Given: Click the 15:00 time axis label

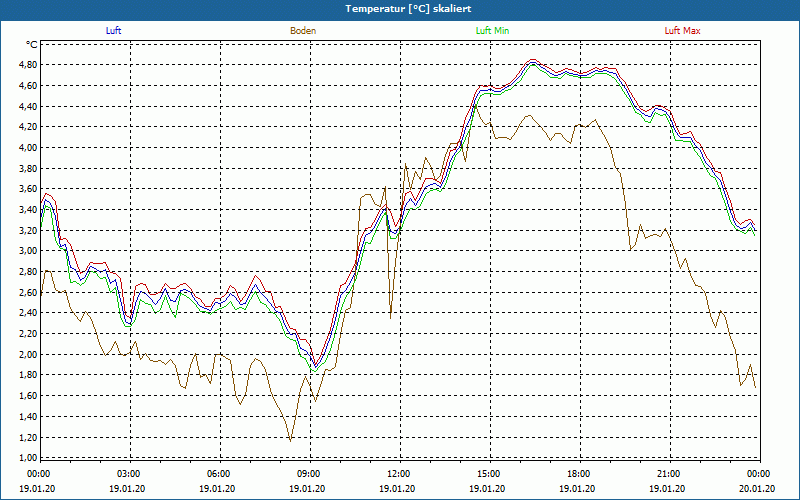Looking at the screenshot, I should click(x=490, y=474).
